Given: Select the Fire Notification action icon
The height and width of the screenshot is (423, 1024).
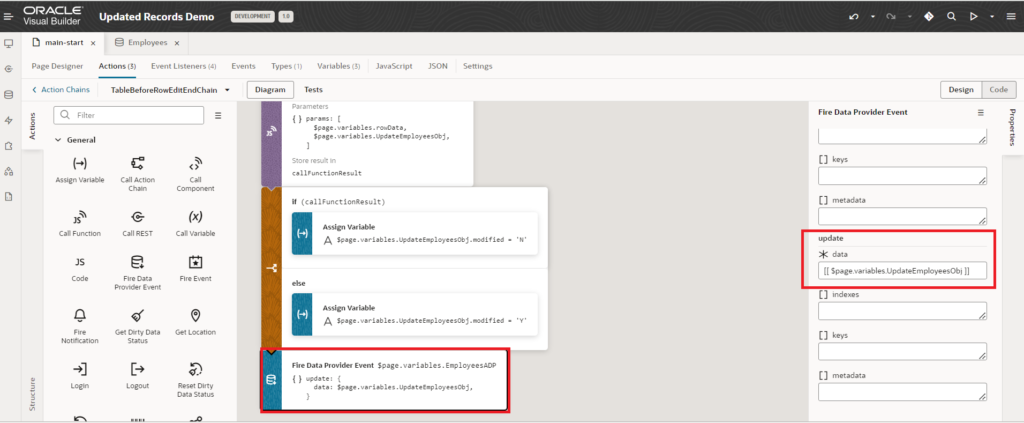Looking at the screenshot, I should pos(80,316).
